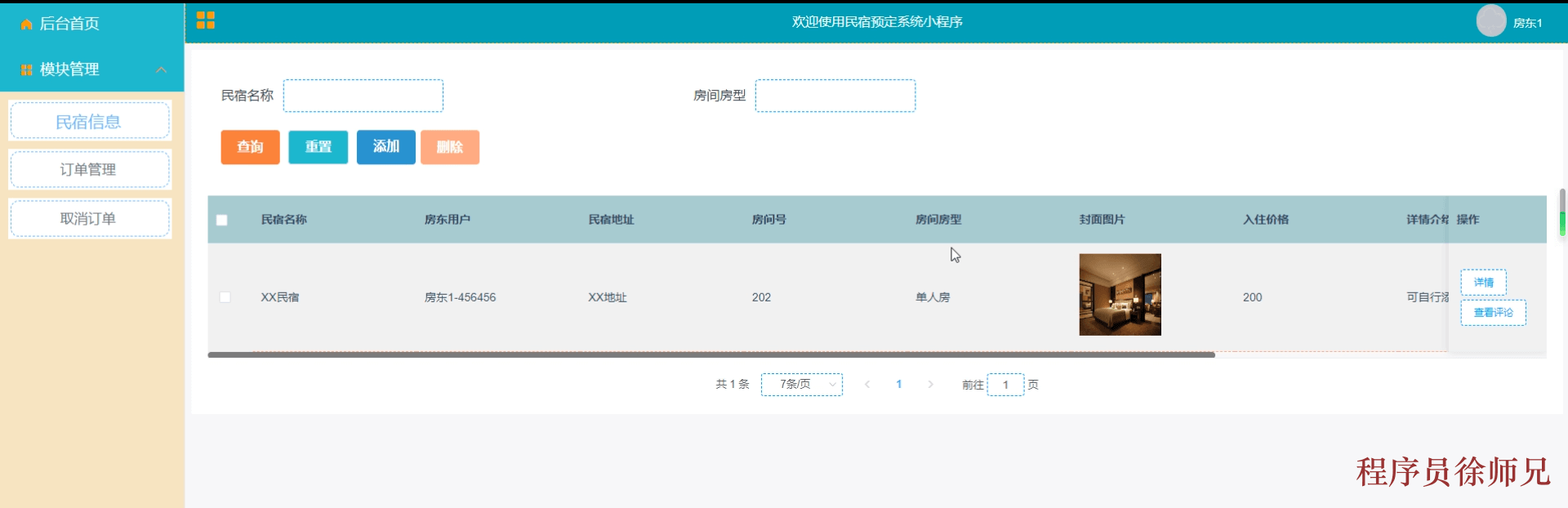Viewport: 1568px width, 508px height.
Task: View 详情 for the XX民宿 row
Action: [1483, 283]
